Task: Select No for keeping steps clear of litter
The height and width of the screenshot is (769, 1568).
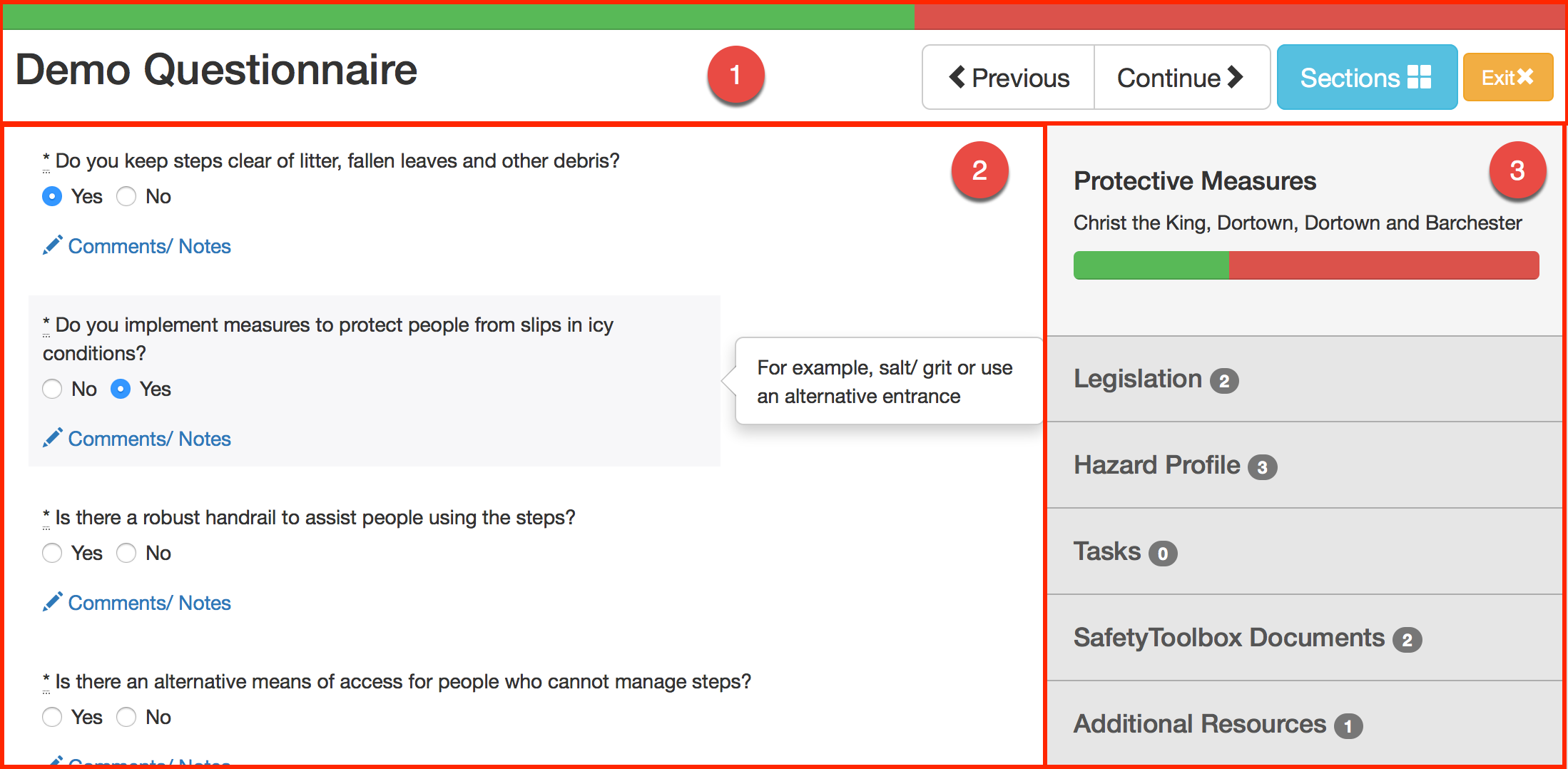Action: coord(126,196)
